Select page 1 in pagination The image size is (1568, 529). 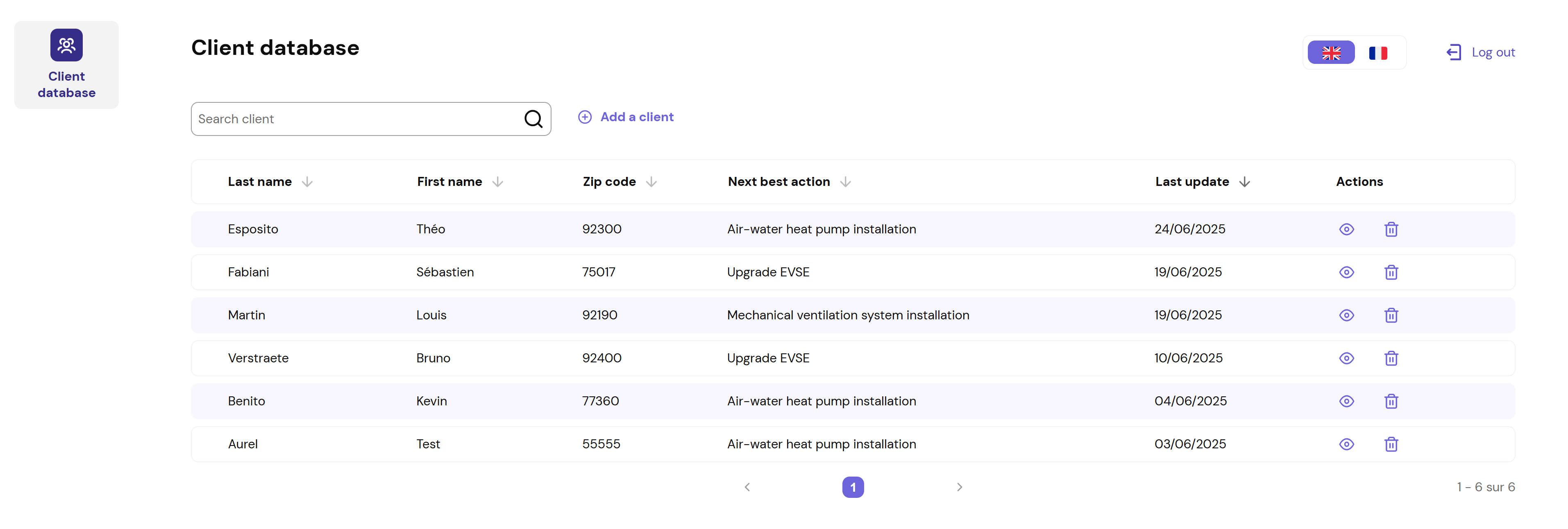click(853, 488)
